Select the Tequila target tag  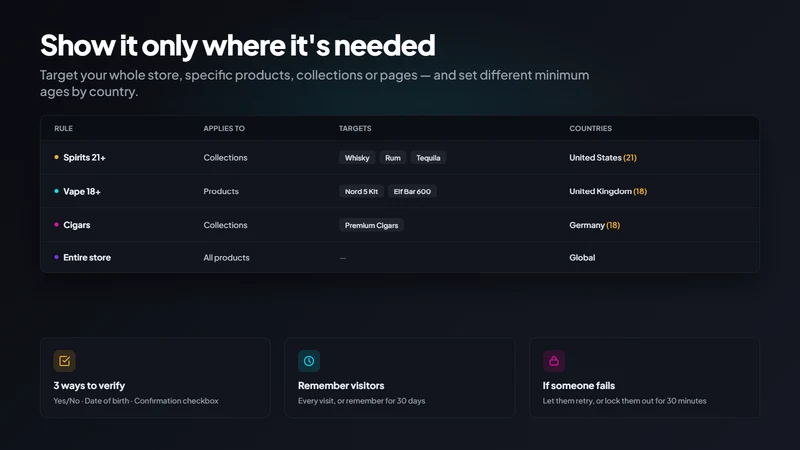point(428,158)
